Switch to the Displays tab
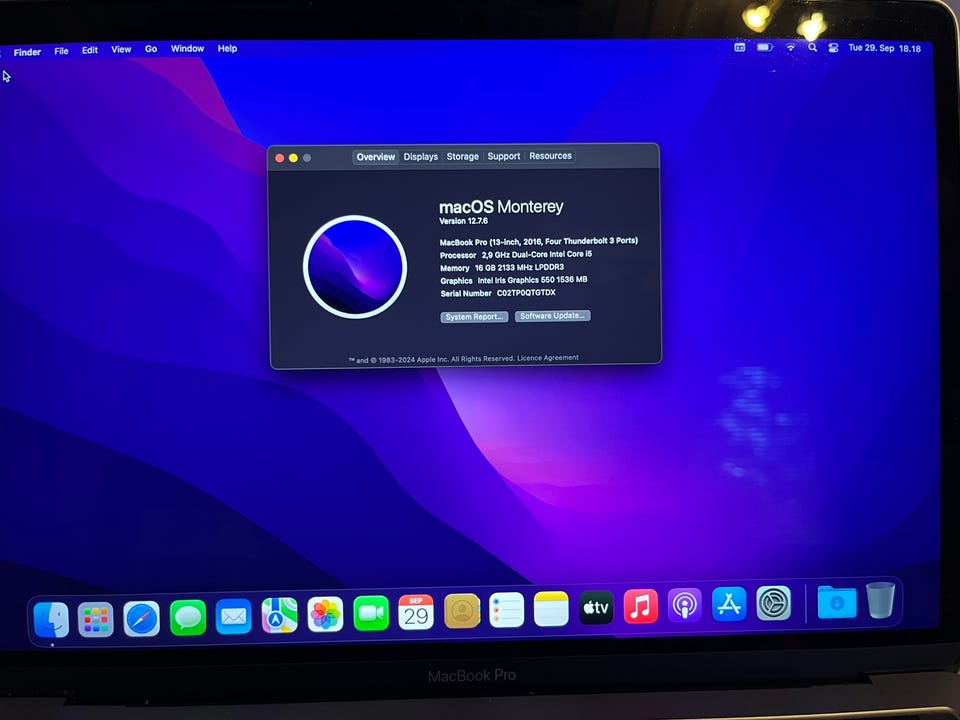 coord(421,157)
